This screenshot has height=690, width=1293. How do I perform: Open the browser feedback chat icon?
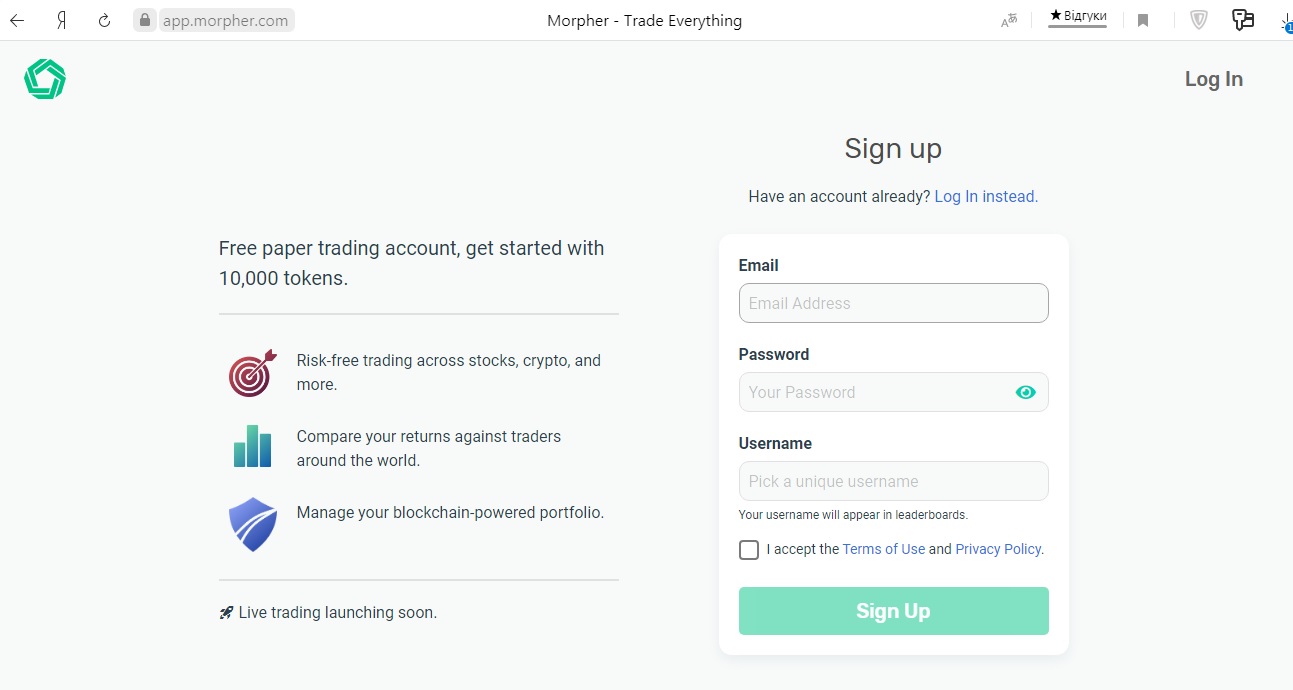click(x=1243, y=19)
